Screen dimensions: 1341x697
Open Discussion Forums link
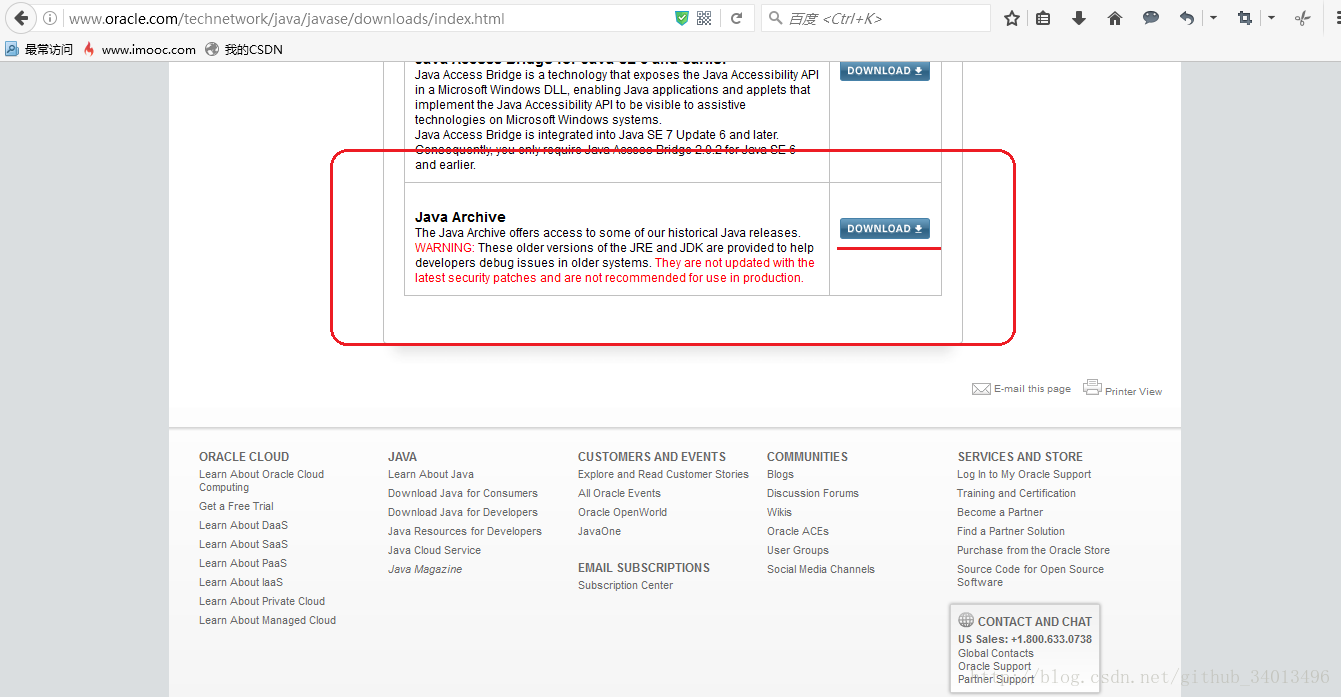click(x=813, y=494)
